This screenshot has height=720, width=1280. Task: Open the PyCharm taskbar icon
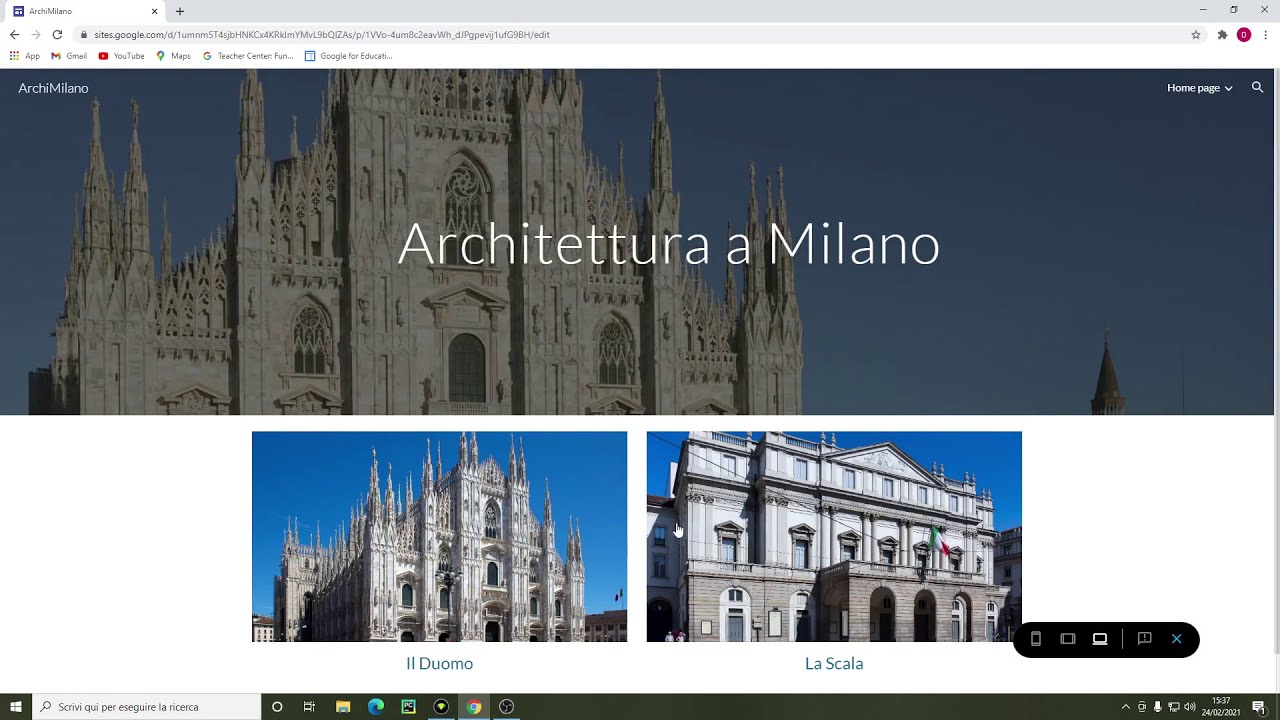click(408, 707)
